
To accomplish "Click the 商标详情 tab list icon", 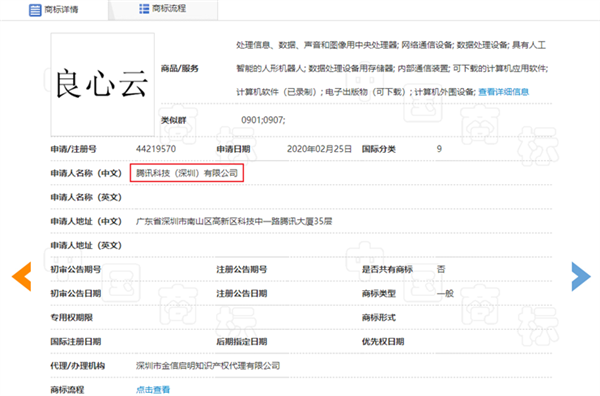I will pos(35,10).
